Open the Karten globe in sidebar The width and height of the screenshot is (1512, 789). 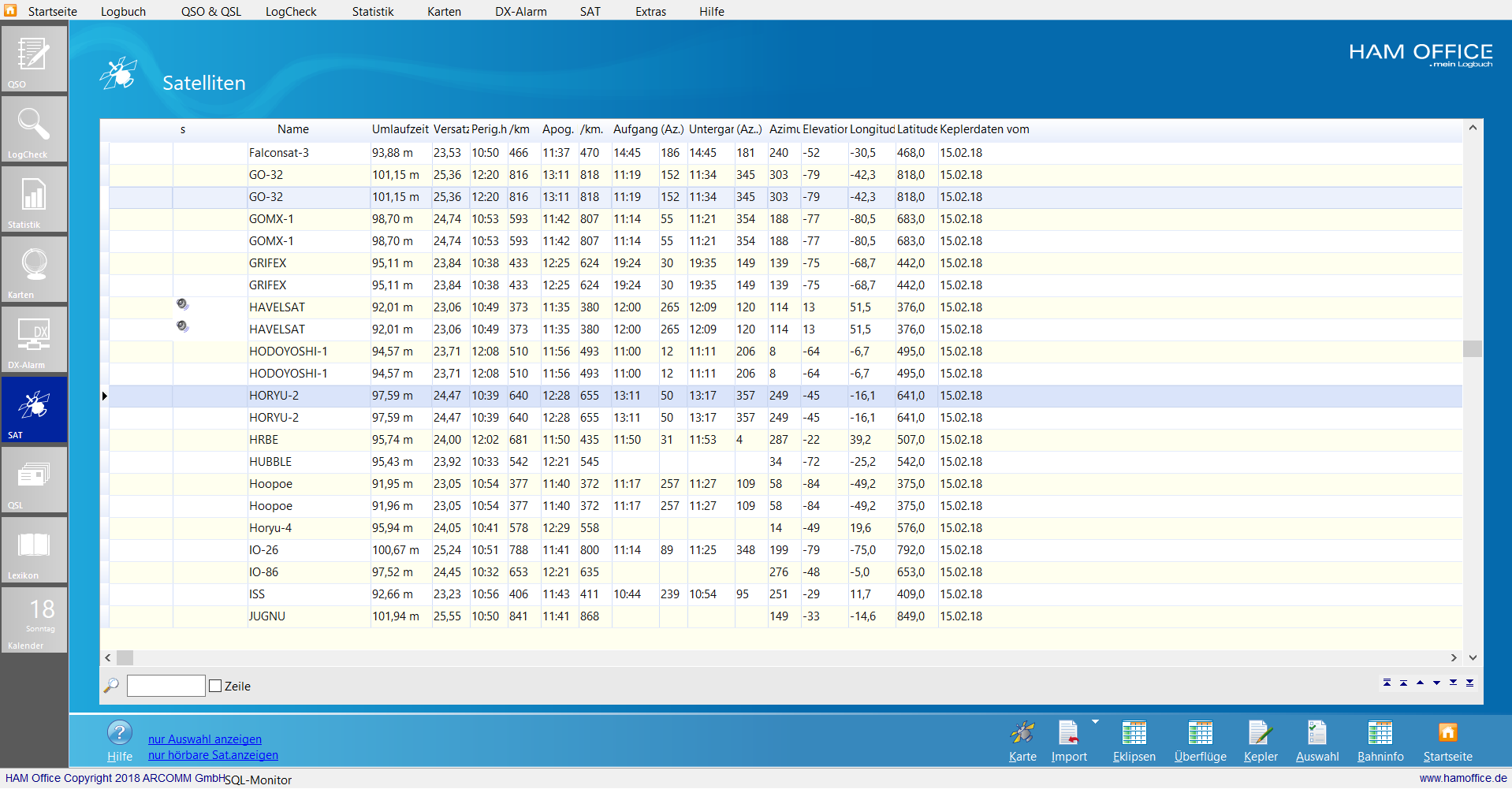coord(34,270)
